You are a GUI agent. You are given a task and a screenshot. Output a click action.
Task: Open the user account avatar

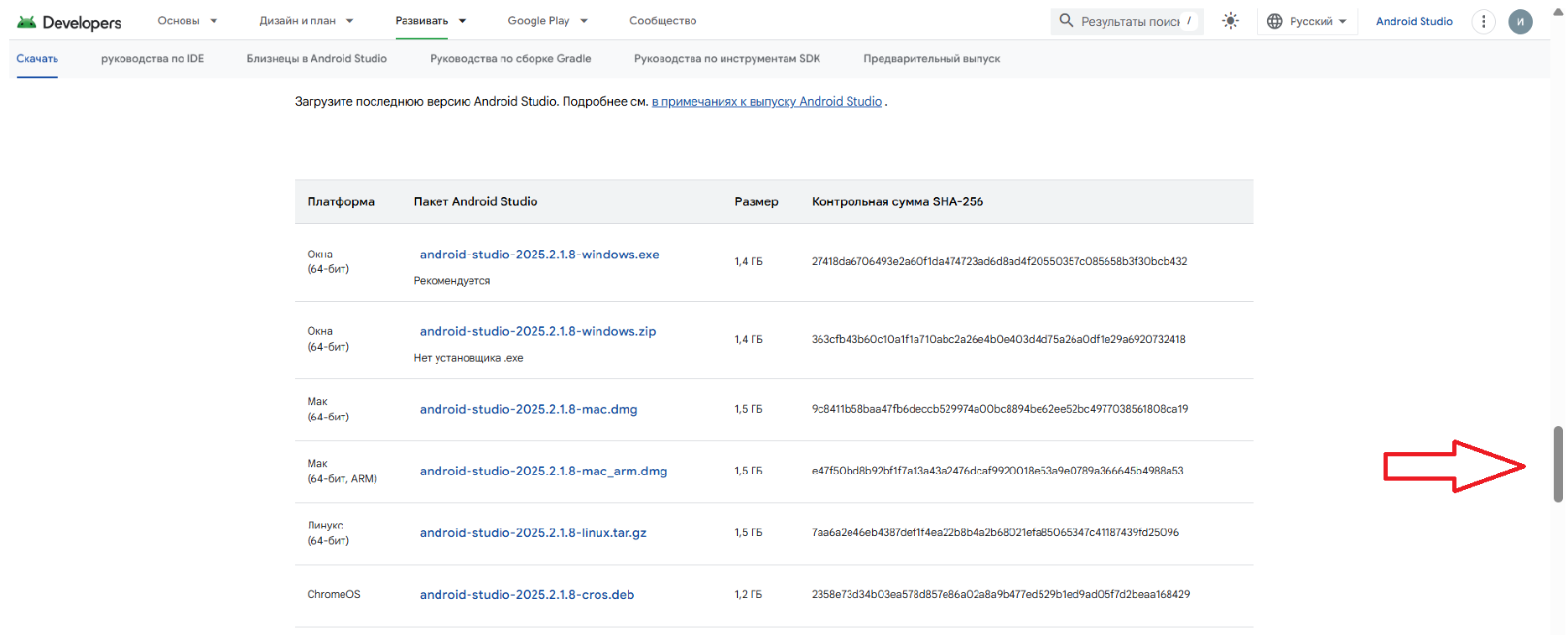[1520, 21]
